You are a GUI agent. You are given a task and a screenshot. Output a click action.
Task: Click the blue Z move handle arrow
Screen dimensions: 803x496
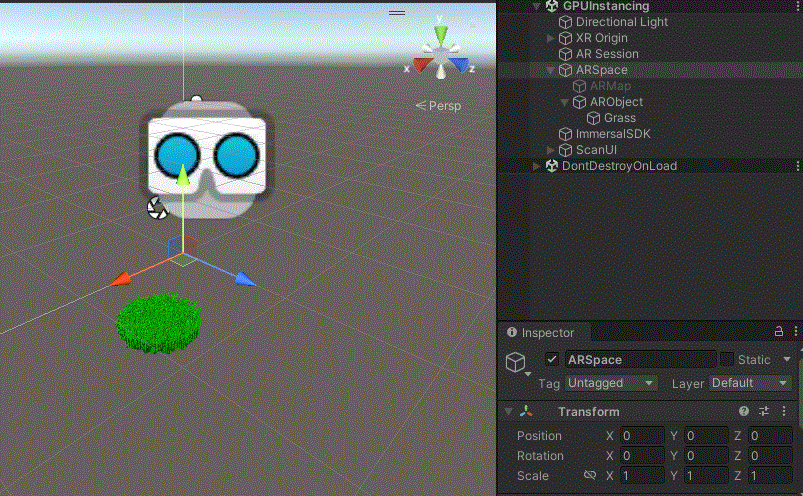pyautogui.click(x=246, y=279)
